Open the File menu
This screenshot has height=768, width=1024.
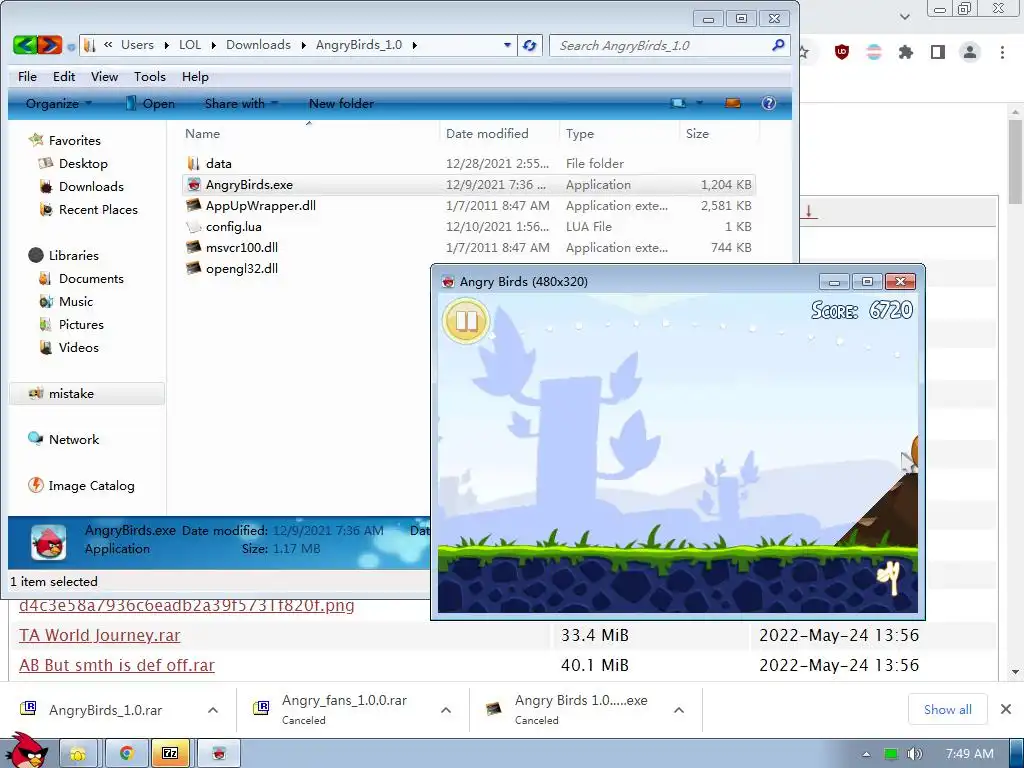tap(27, 76)
